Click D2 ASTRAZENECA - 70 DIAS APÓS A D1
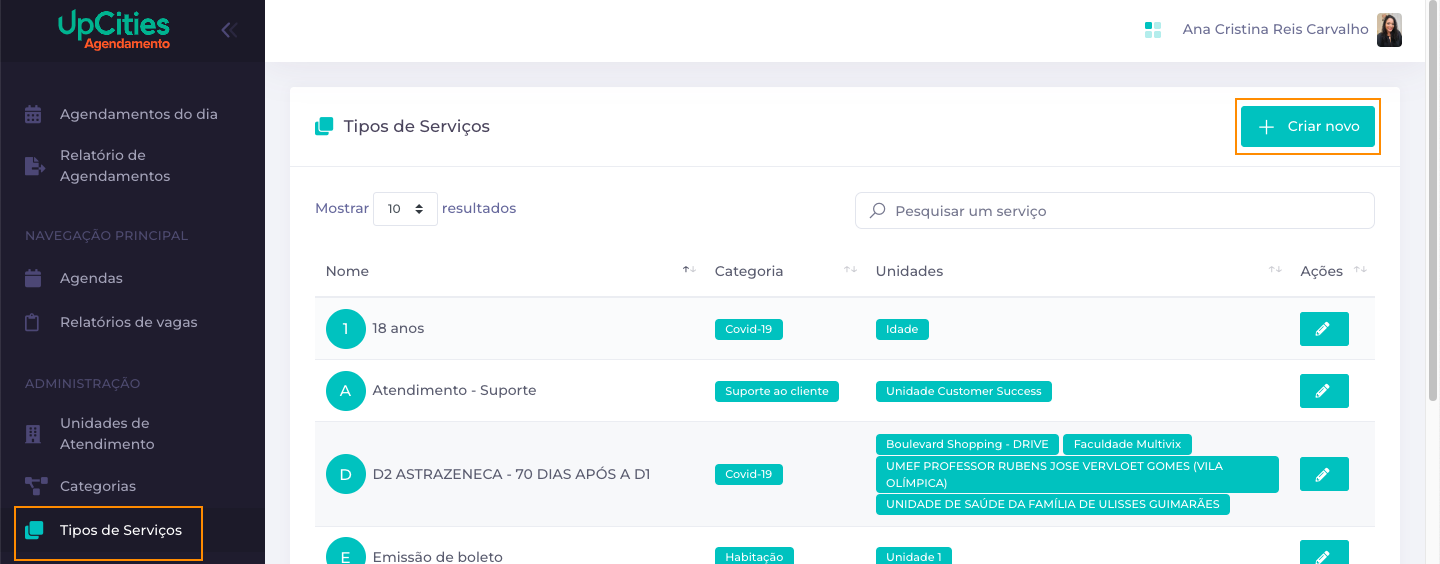Image resolution: width=1440 pixels, height=564 pixels. click(512, 474)
